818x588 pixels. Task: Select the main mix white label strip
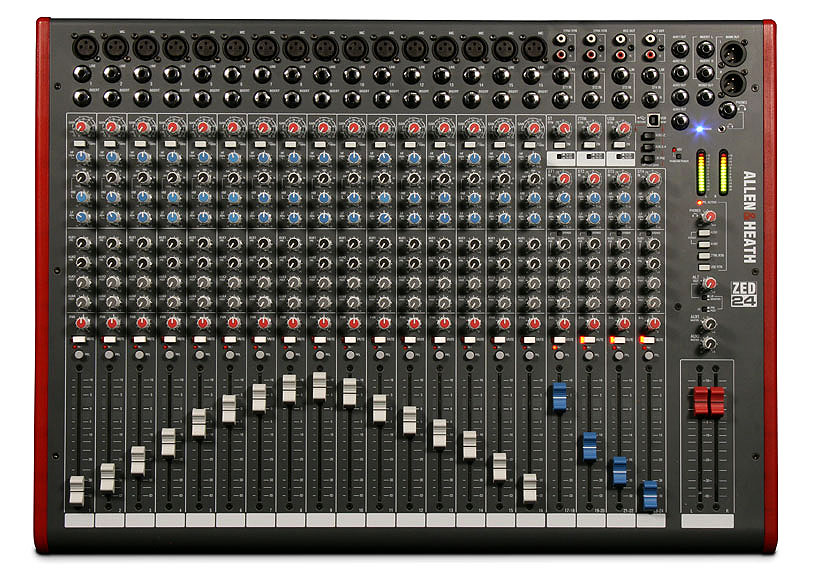click(707, 521)
